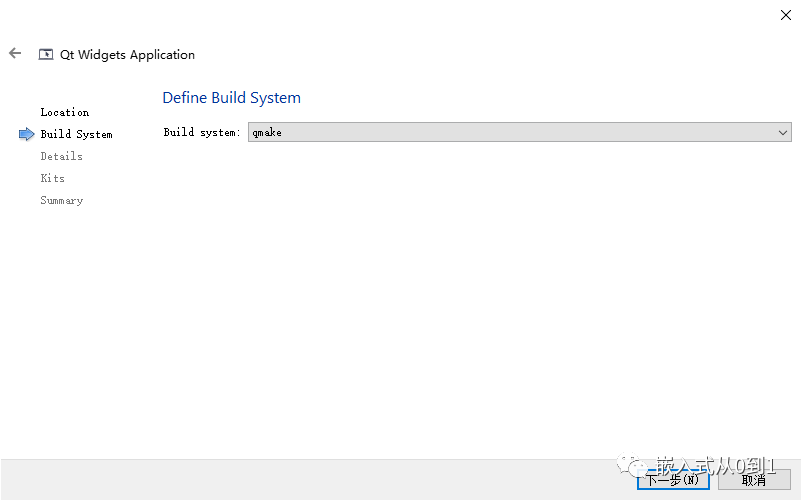Click the chevron arrow of the qmake dropdown
Viewport: 802px width, 501px height.
click(x=783, y=132)
